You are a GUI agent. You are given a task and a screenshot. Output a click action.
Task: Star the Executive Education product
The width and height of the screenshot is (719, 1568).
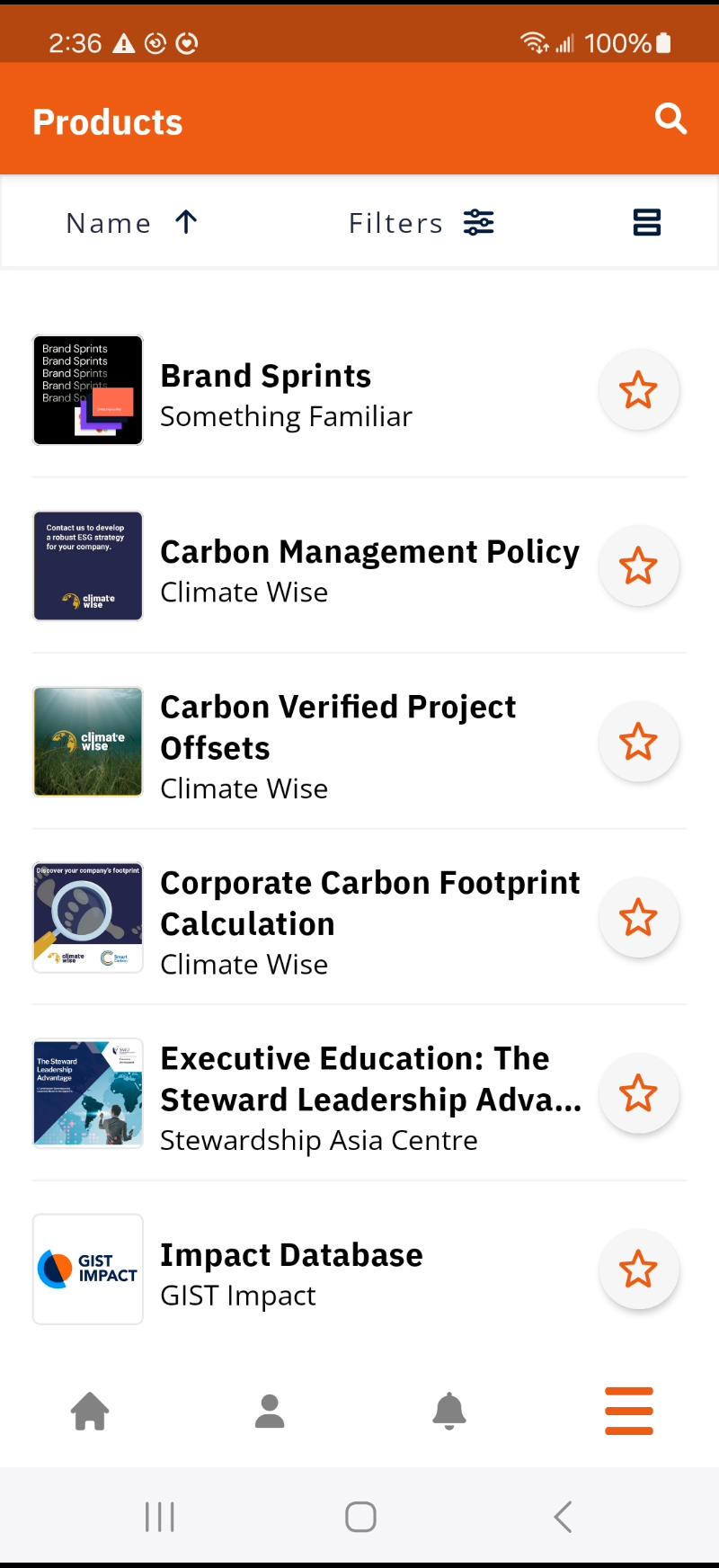(x=638, y=1094)
